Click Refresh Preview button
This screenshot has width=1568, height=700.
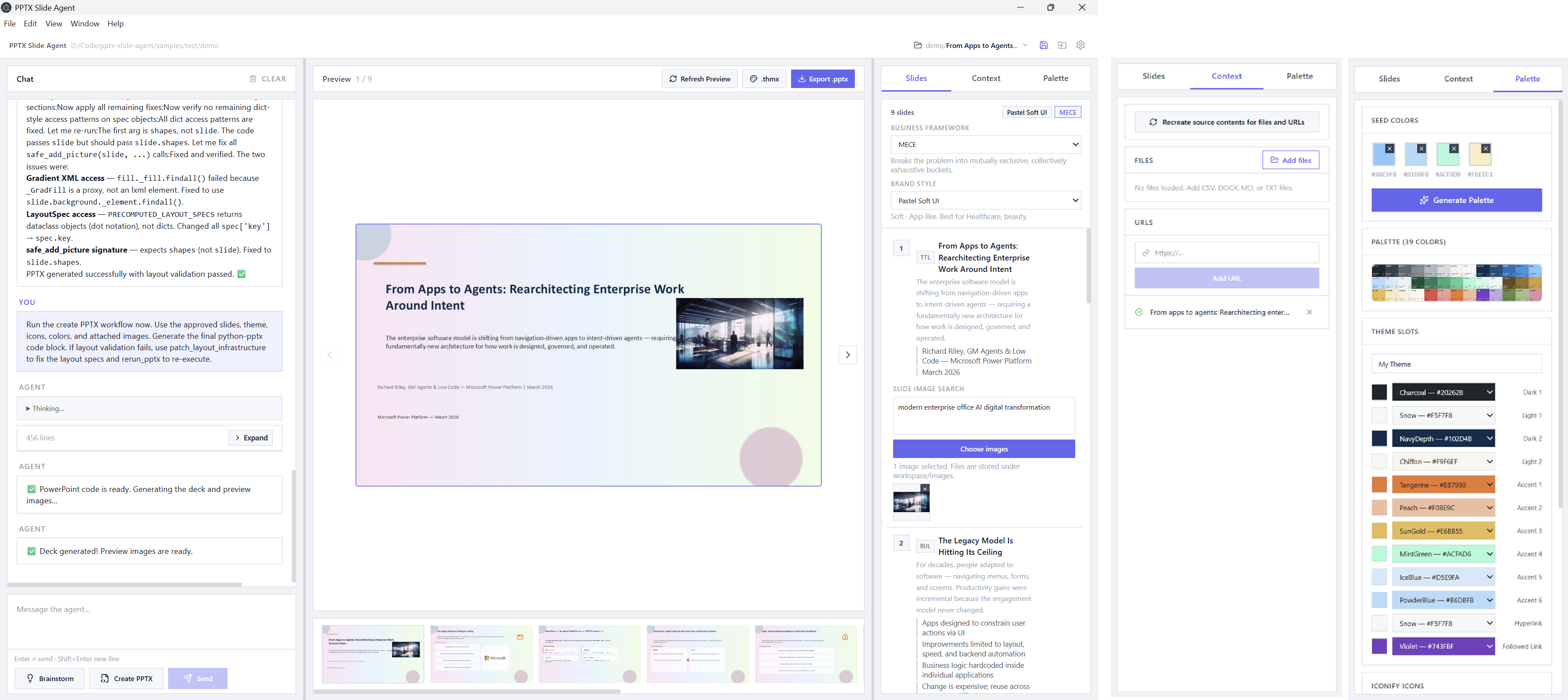coord(700,78)
